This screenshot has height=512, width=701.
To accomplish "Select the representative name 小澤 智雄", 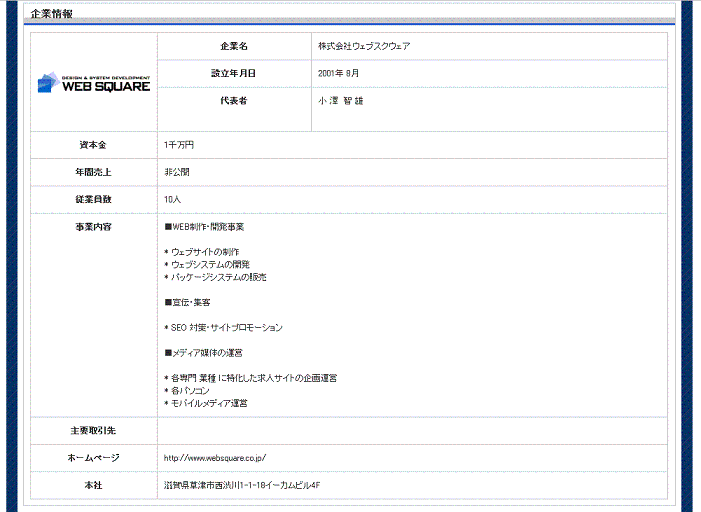I will [341, 101].
